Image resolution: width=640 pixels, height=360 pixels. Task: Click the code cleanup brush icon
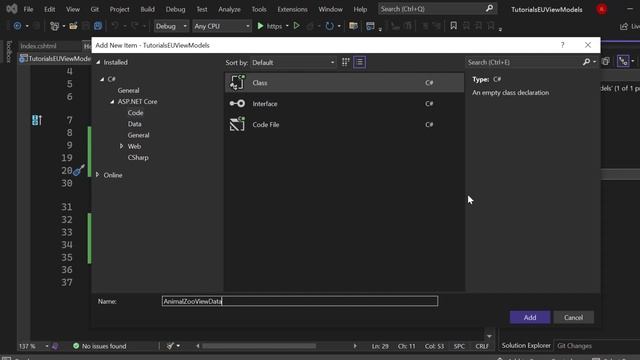(170, 346)
